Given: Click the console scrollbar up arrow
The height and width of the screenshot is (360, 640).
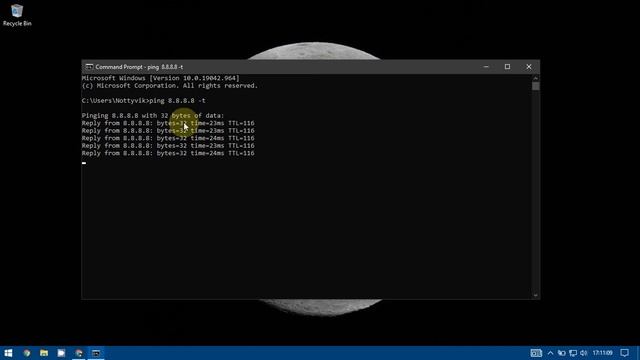Looking at the screenshot, I should point(536,78).
